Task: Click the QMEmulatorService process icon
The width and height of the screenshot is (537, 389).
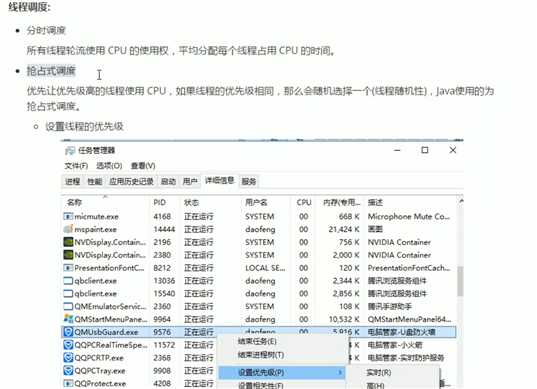Action: pyautogui.click(x=68, y=306)
